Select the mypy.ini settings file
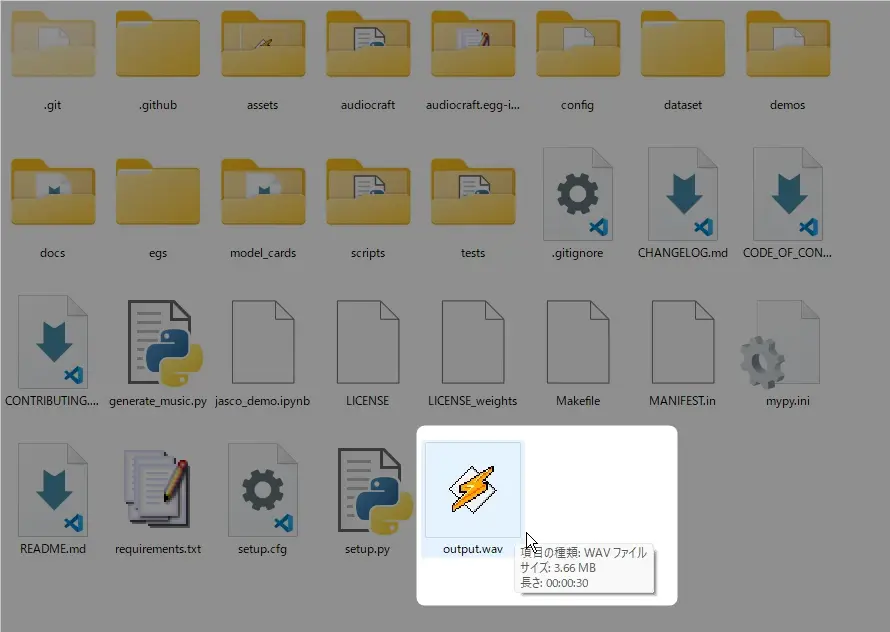This screenshot has height=632, width=890. (787, 343)
